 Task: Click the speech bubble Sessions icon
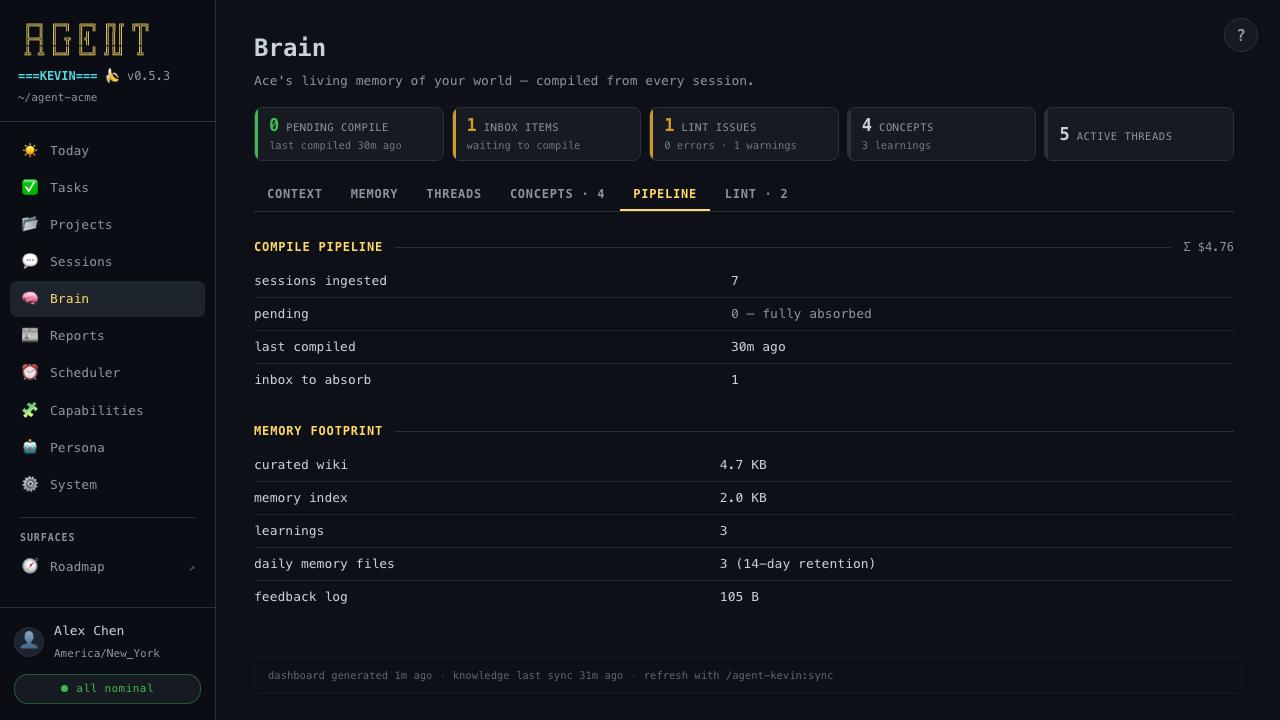tap(30, 261)
